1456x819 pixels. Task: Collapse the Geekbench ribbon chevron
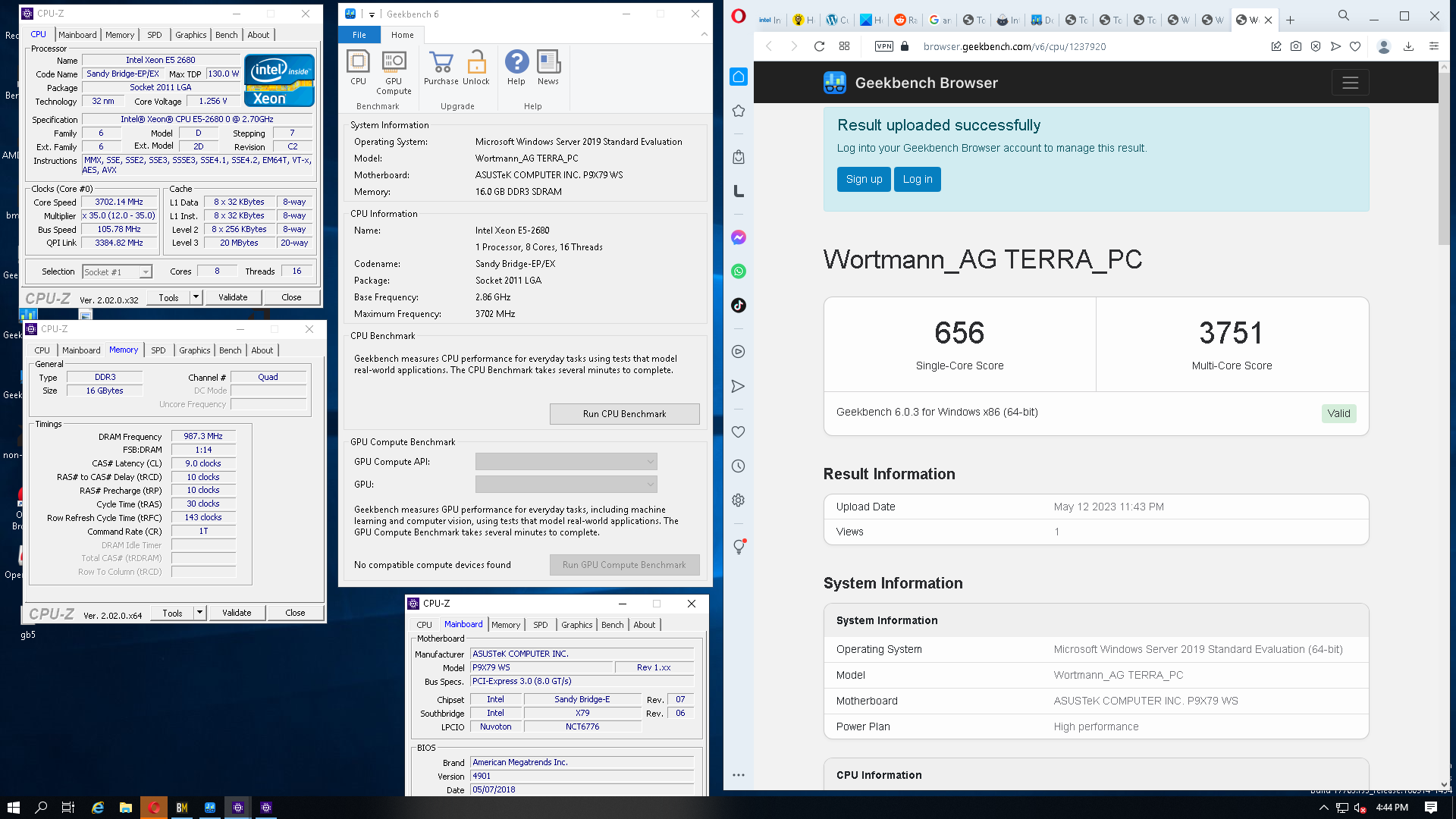[x=704, y=34]
